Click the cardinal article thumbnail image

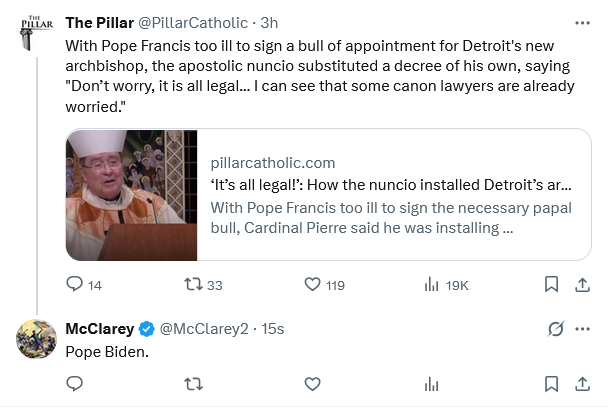pyautogui.click(x=125, y=195)
